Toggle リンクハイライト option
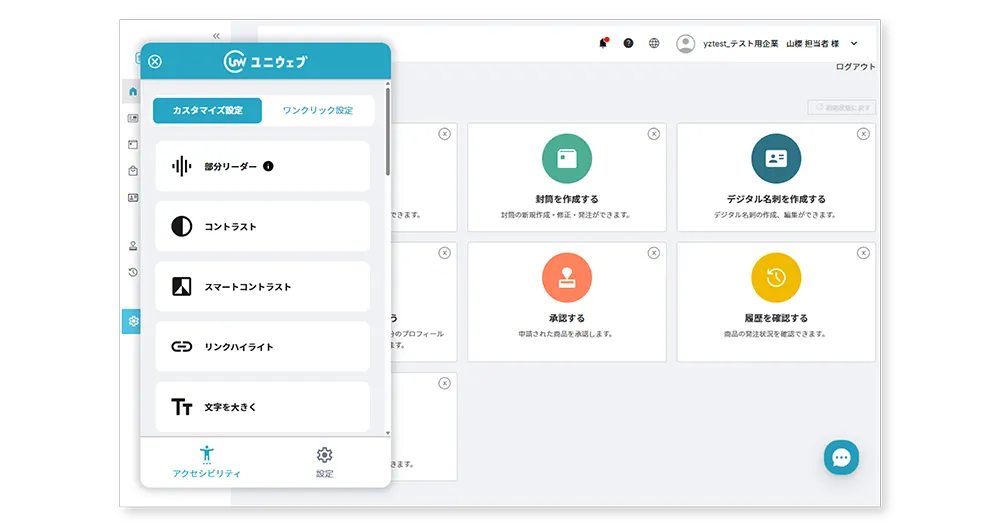This screenshot has width=1000, height=527. tap(262, 346)
